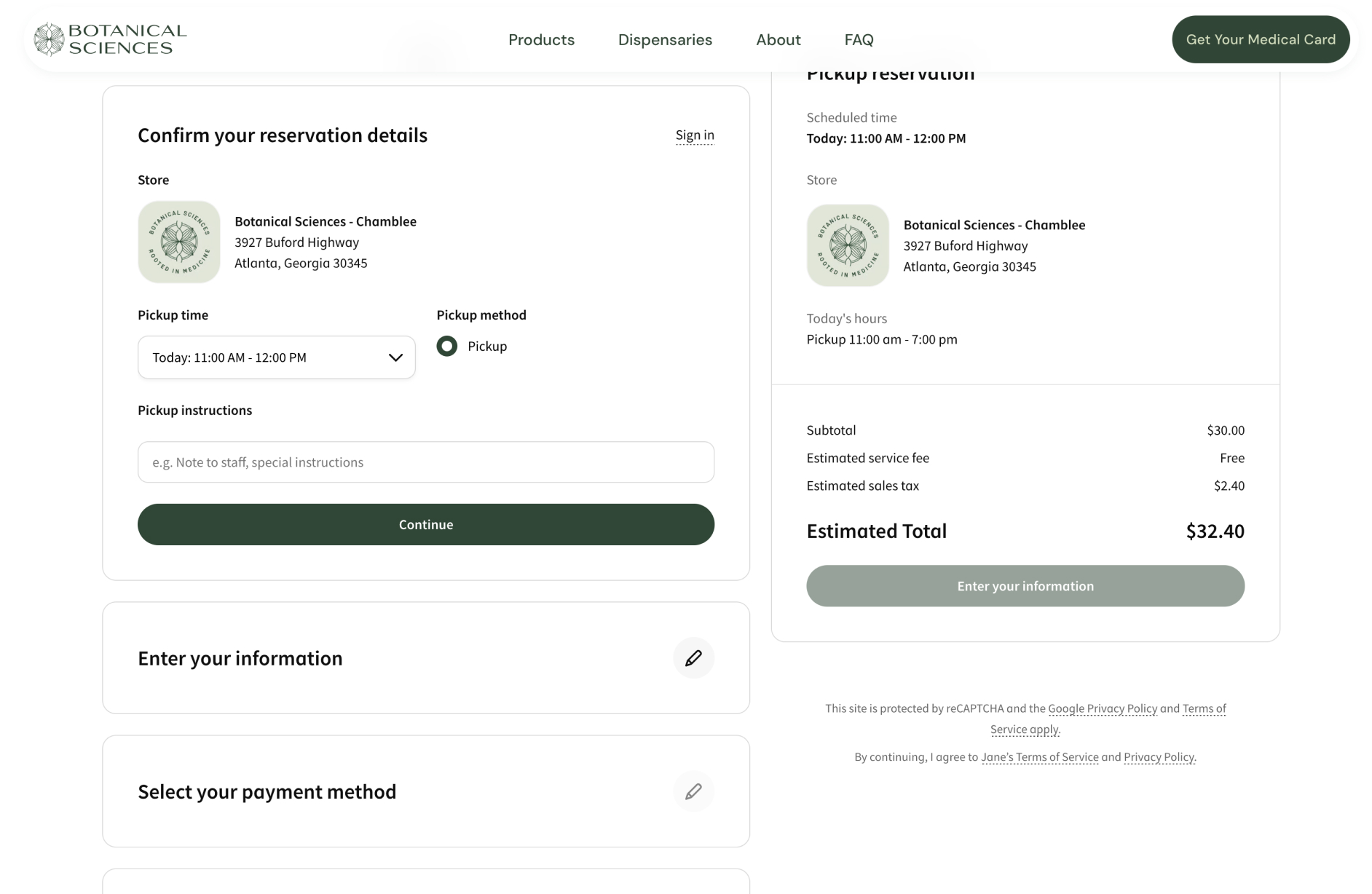Viewport: 1372px width, 894px height.
Task: Click Pickup 11:00 am - 7:00 pm hours
Action: click(x=882, y=339)
